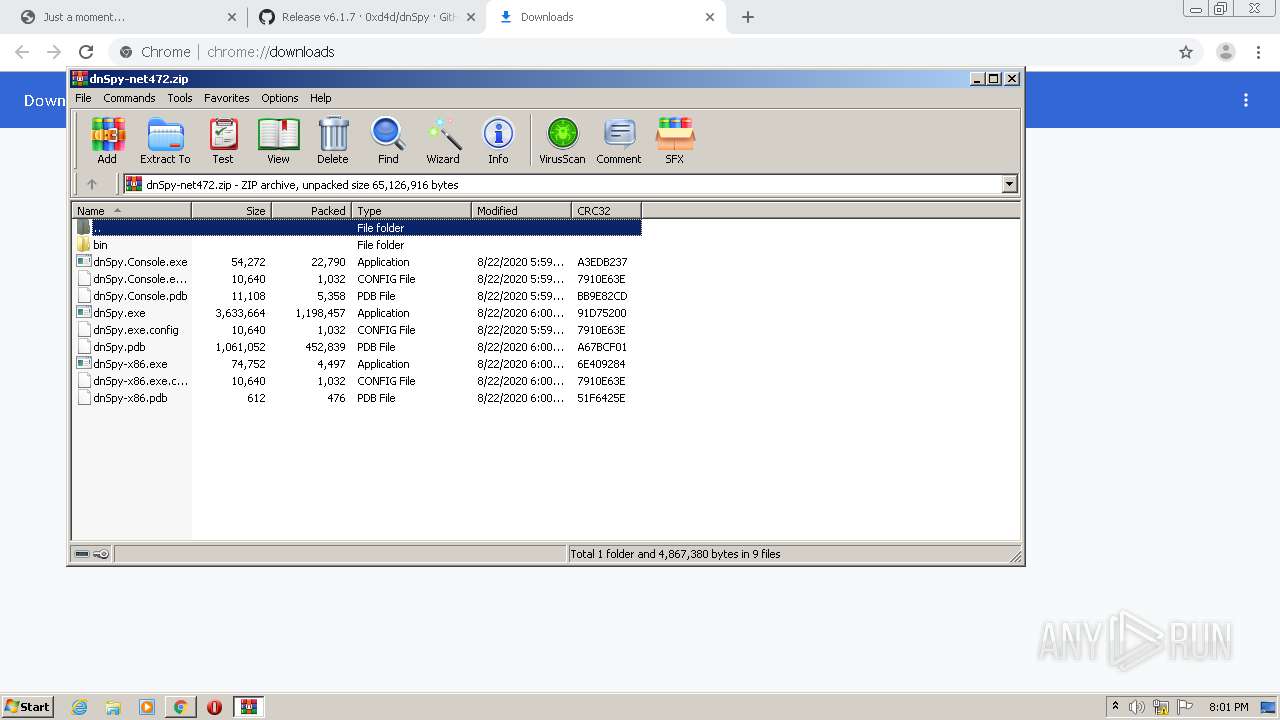This screenshot has height=720, width=1280.
Task: Click the SFX toolbar icon
Action: 675,140
